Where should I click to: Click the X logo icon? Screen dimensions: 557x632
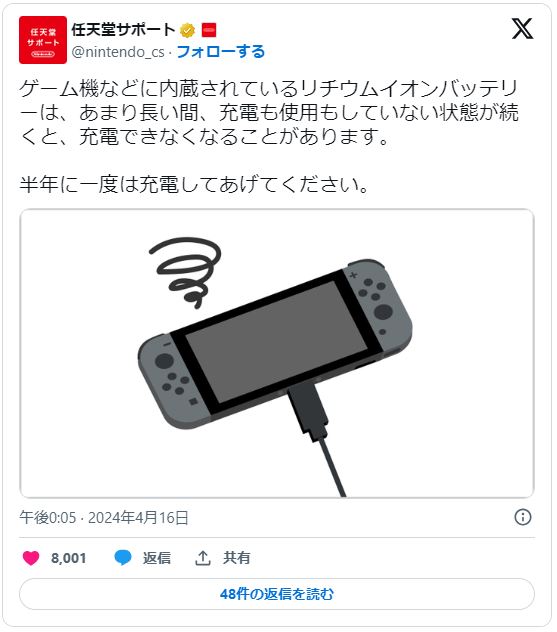point(522,29)
